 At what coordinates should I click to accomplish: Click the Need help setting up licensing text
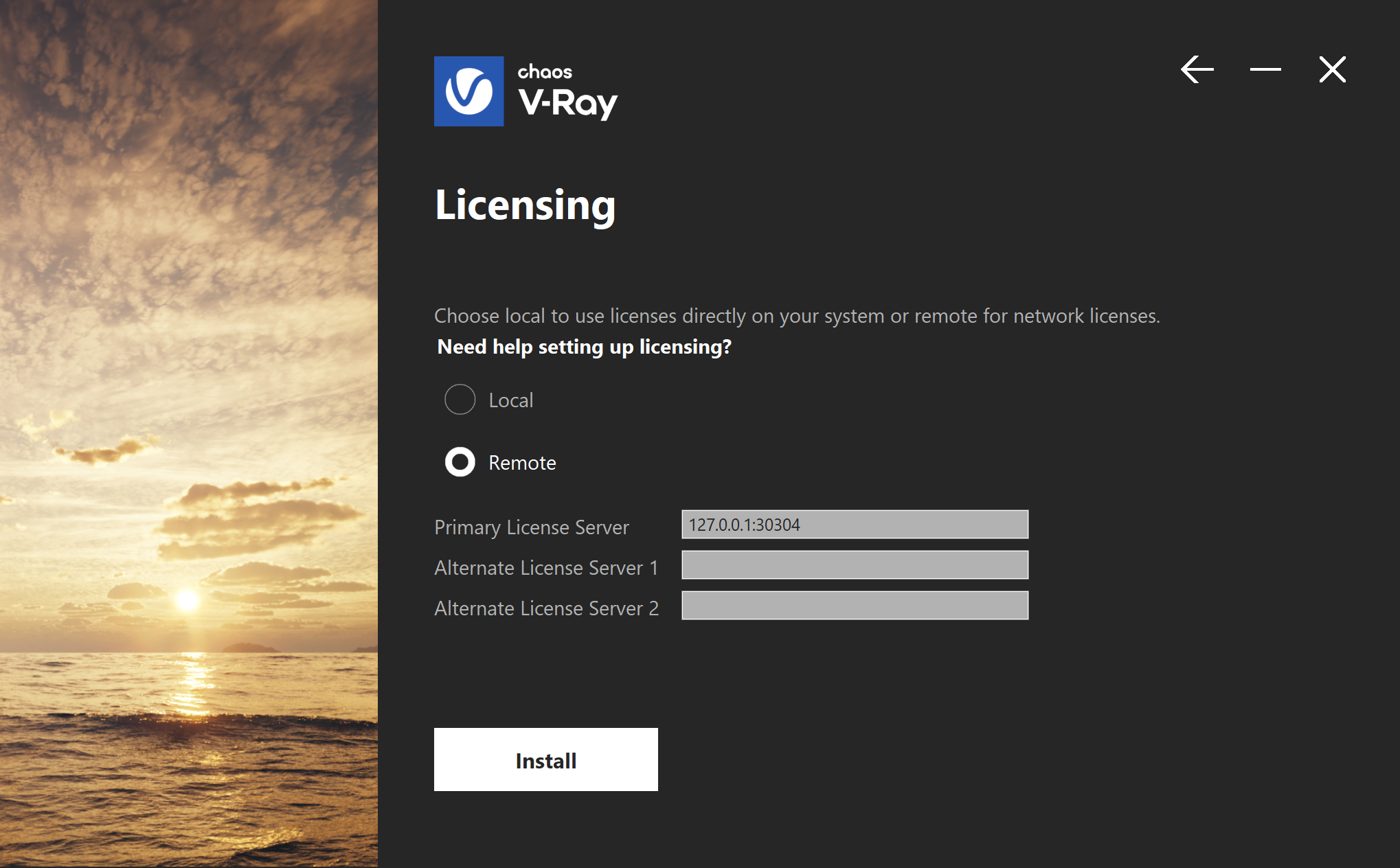pos(584,347)
